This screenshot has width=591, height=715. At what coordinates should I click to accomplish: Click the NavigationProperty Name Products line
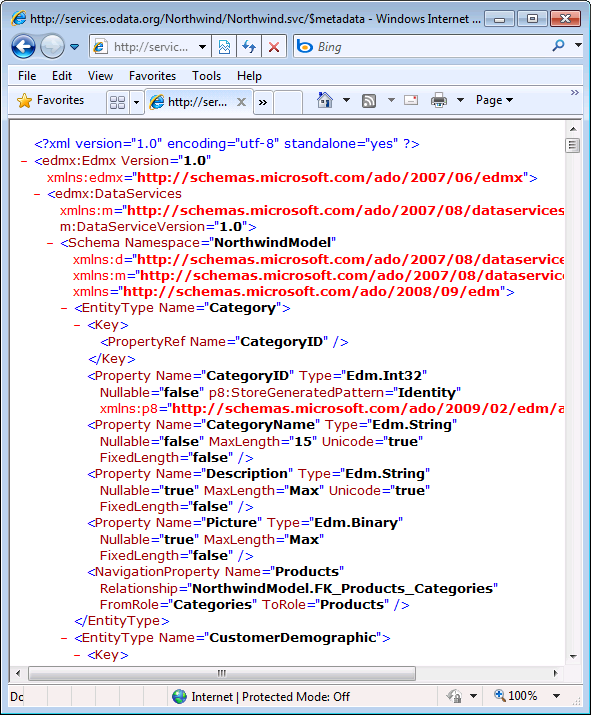[216, 572]
